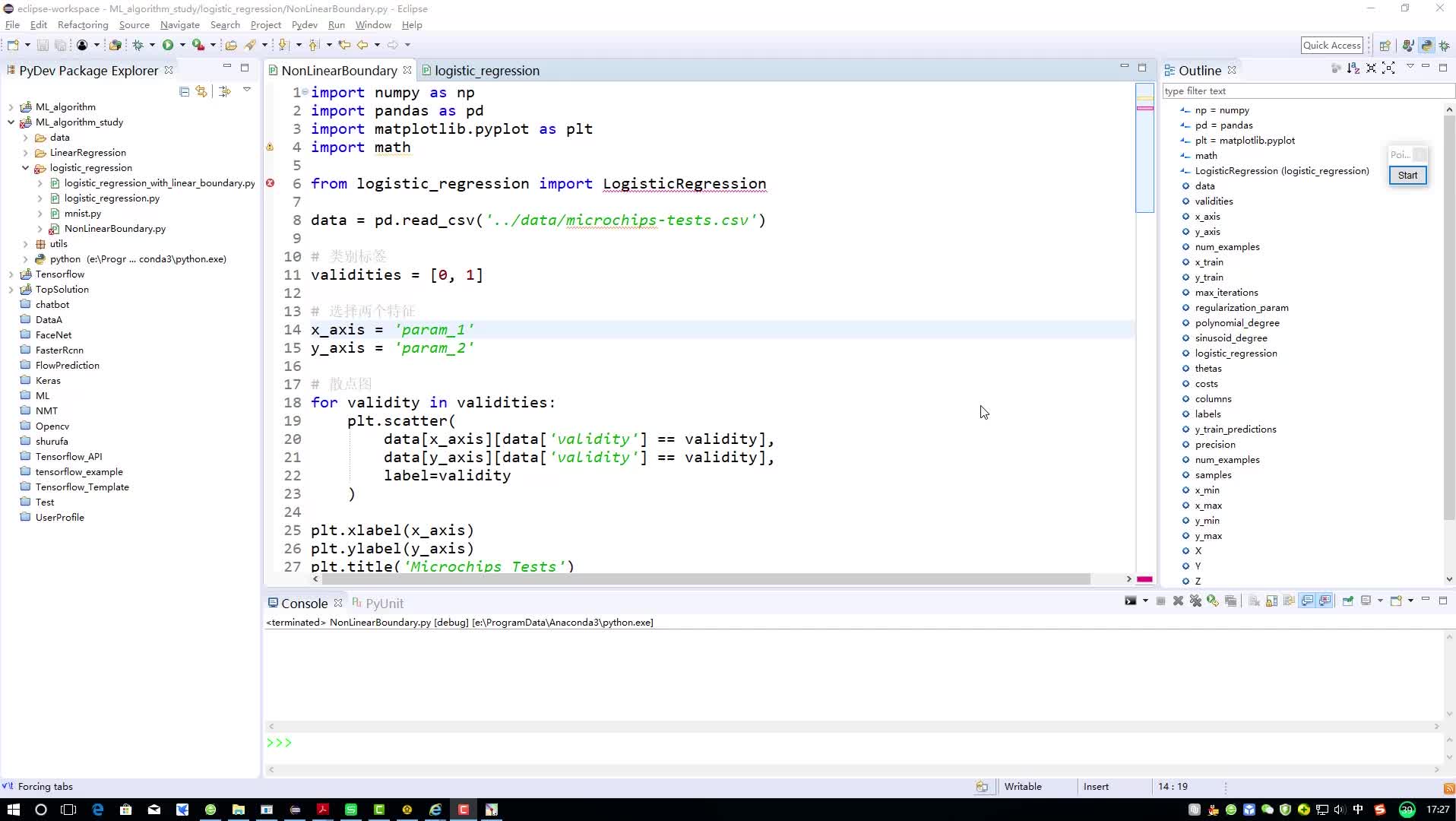This screenshot has width=1456, height=821.
Task: Open the Refactoring menu
Action: (83, 25)
